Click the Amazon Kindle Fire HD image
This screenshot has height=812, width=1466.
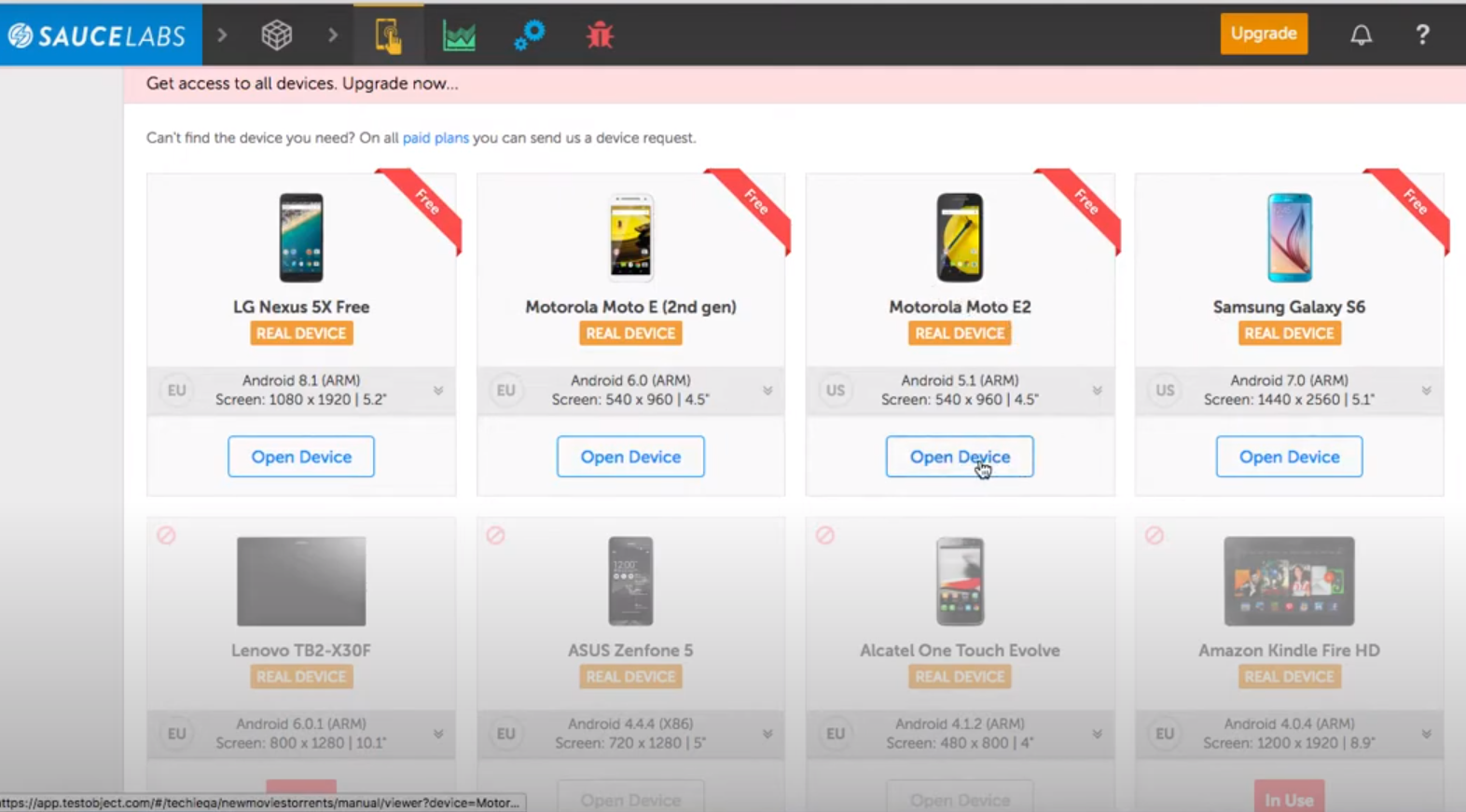click(x=1289, y=581)
